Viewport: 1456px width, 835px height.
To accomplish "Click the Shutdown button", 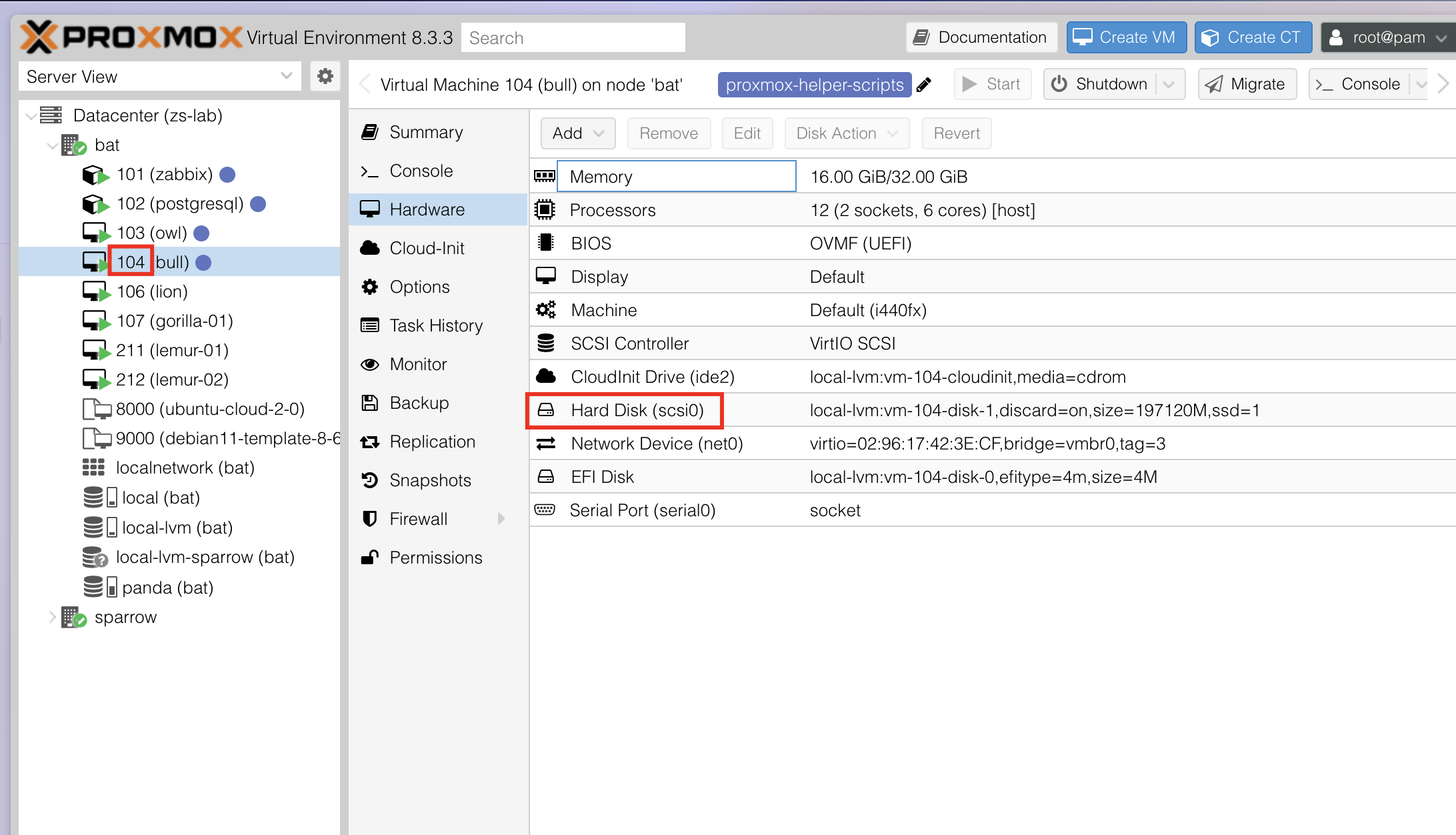I will [1101, 85].
